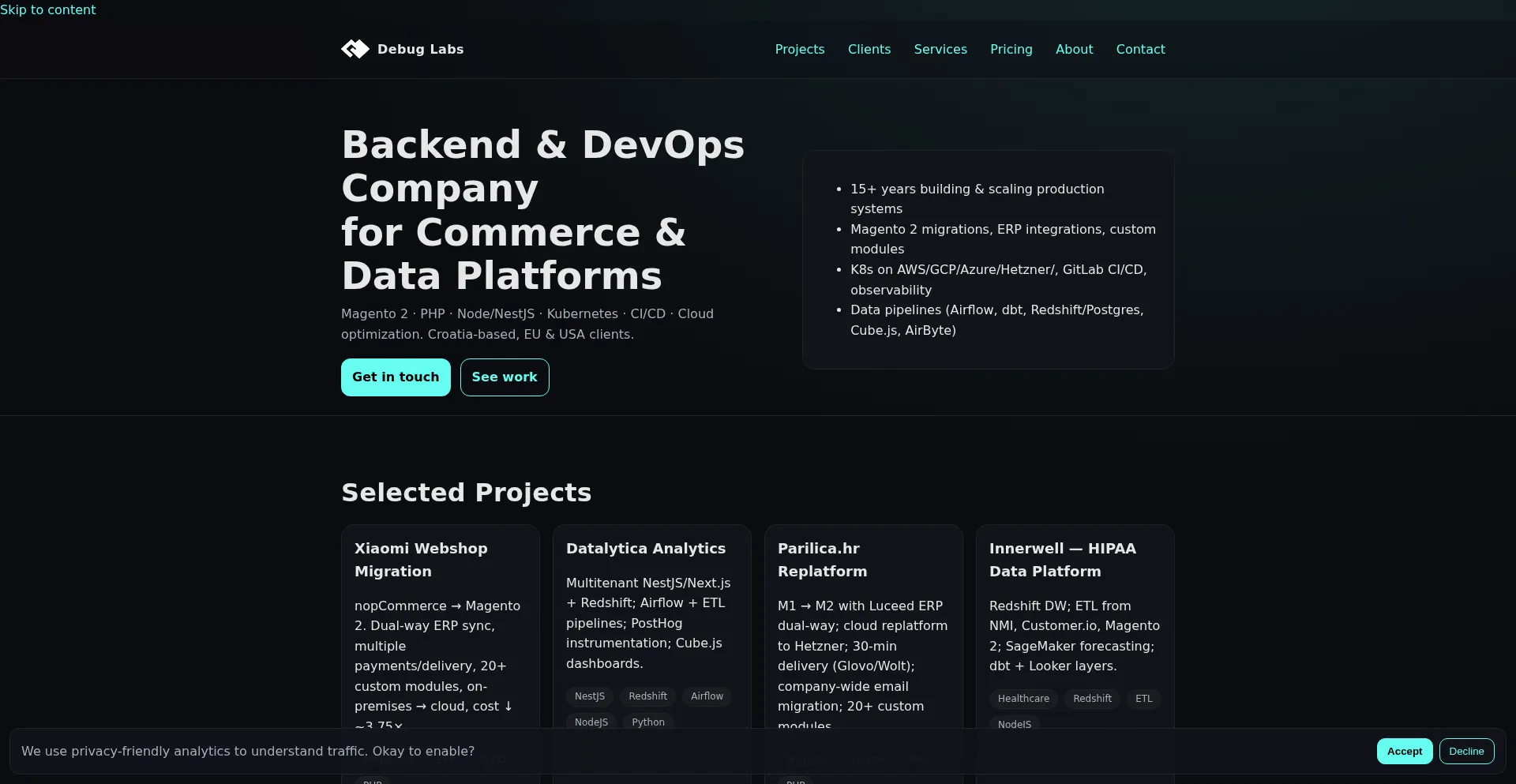Screen dimensions: 1516x784
Task: Accept the analytics cookie banner
Action: click(x=1405, y=751)
